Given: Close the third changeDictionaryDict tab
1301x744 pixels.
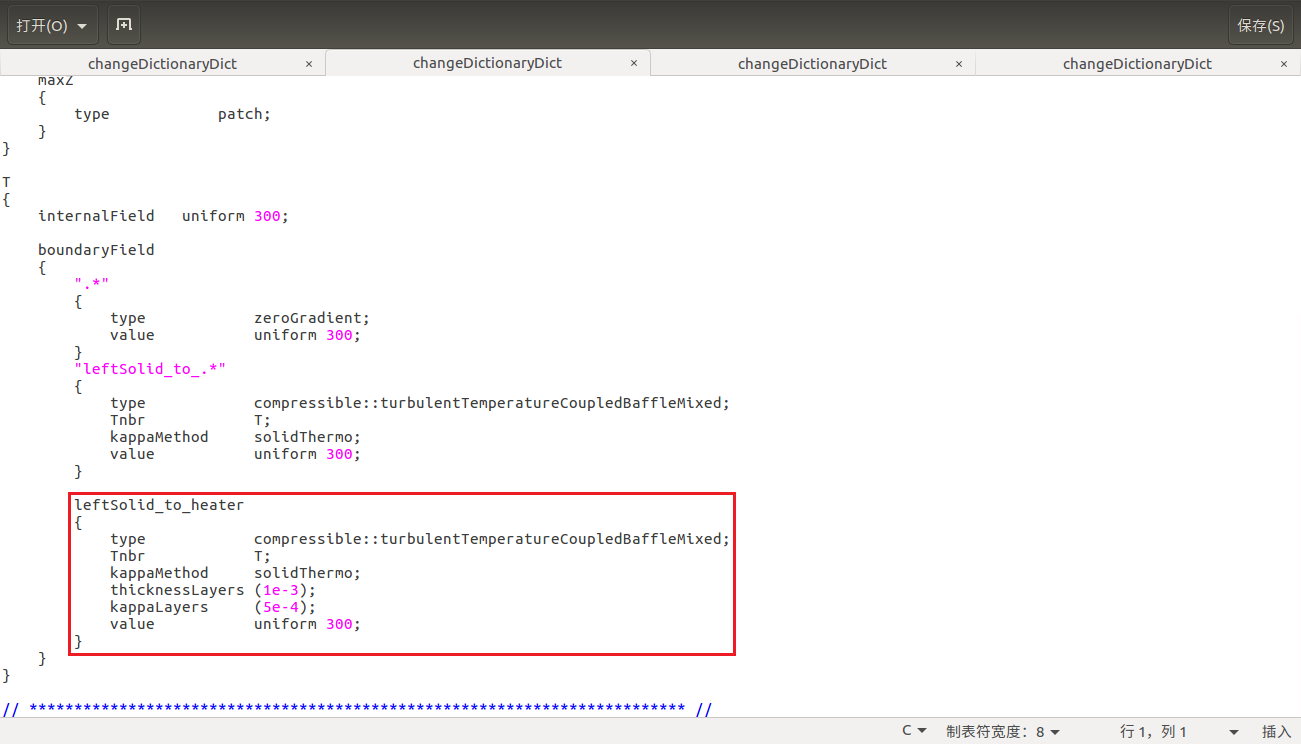Looking at the screenshot, I should click(x=959, y=64).
